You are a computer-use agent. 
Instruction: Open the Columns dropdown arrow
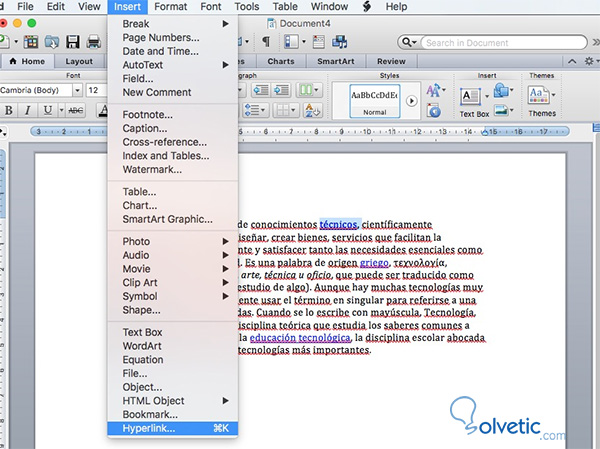(x=317, y=90)
